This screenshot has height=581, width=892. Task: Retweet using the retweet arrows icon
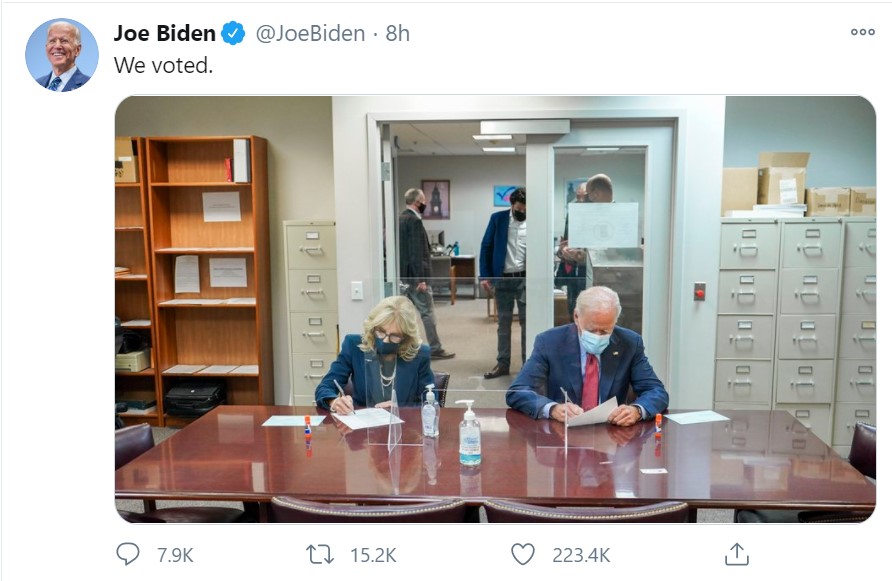pos(319,553)
